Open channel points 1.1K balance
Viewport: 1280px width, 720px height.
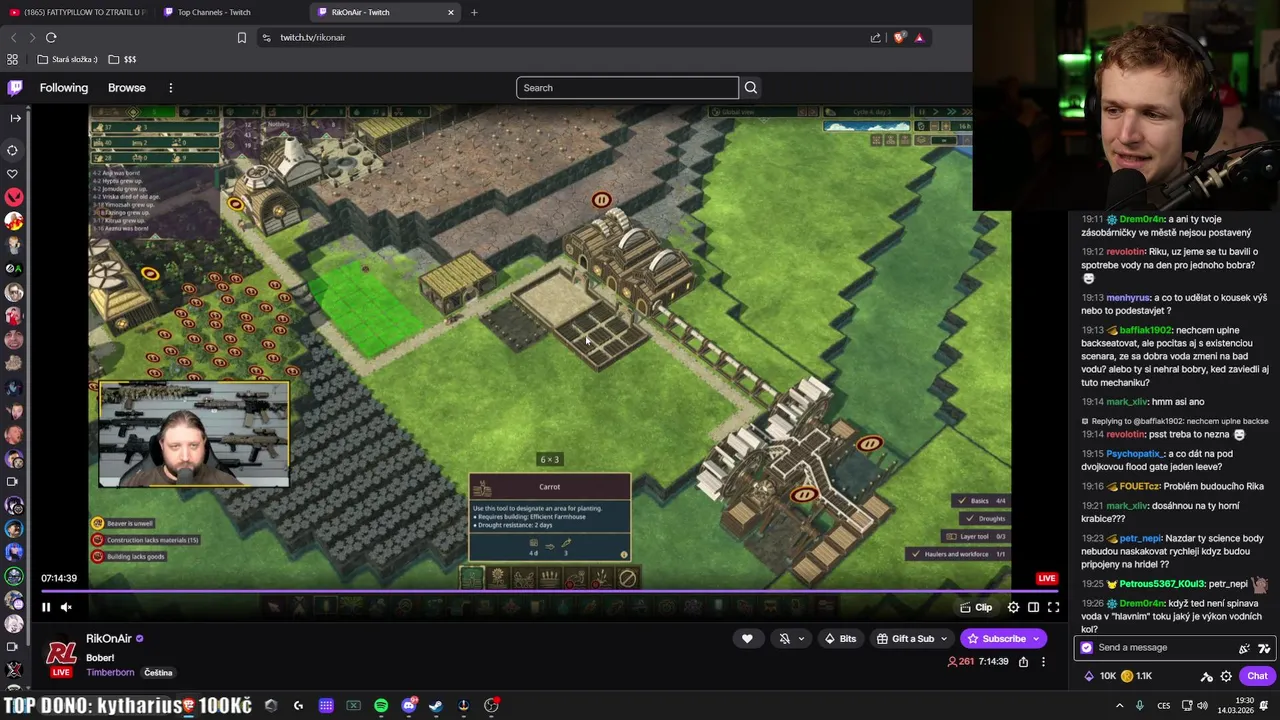pos(1137,676)
